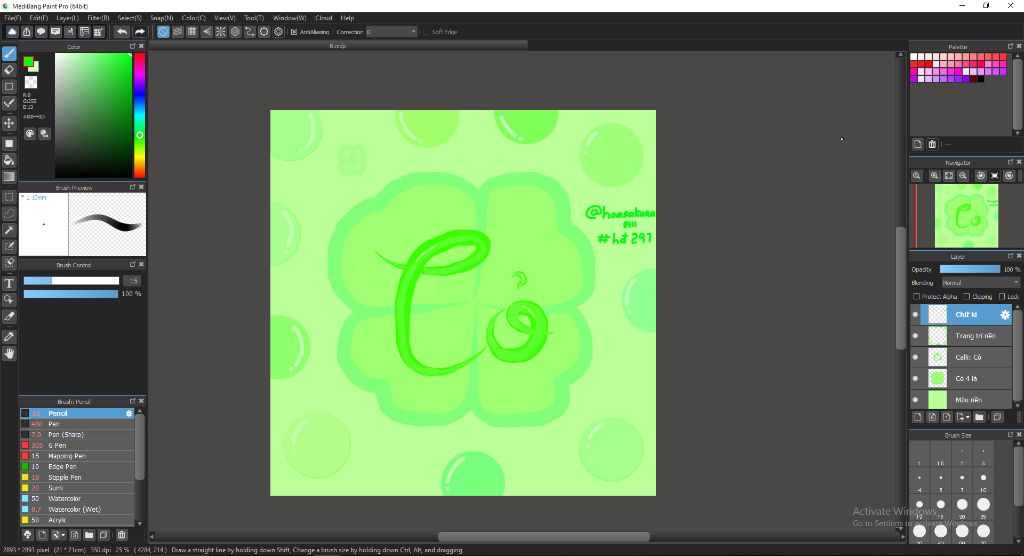Image resolution: width=1024 pixels, height=556 pixels.
Task: Open the Help menu
Action: point(347,18)
